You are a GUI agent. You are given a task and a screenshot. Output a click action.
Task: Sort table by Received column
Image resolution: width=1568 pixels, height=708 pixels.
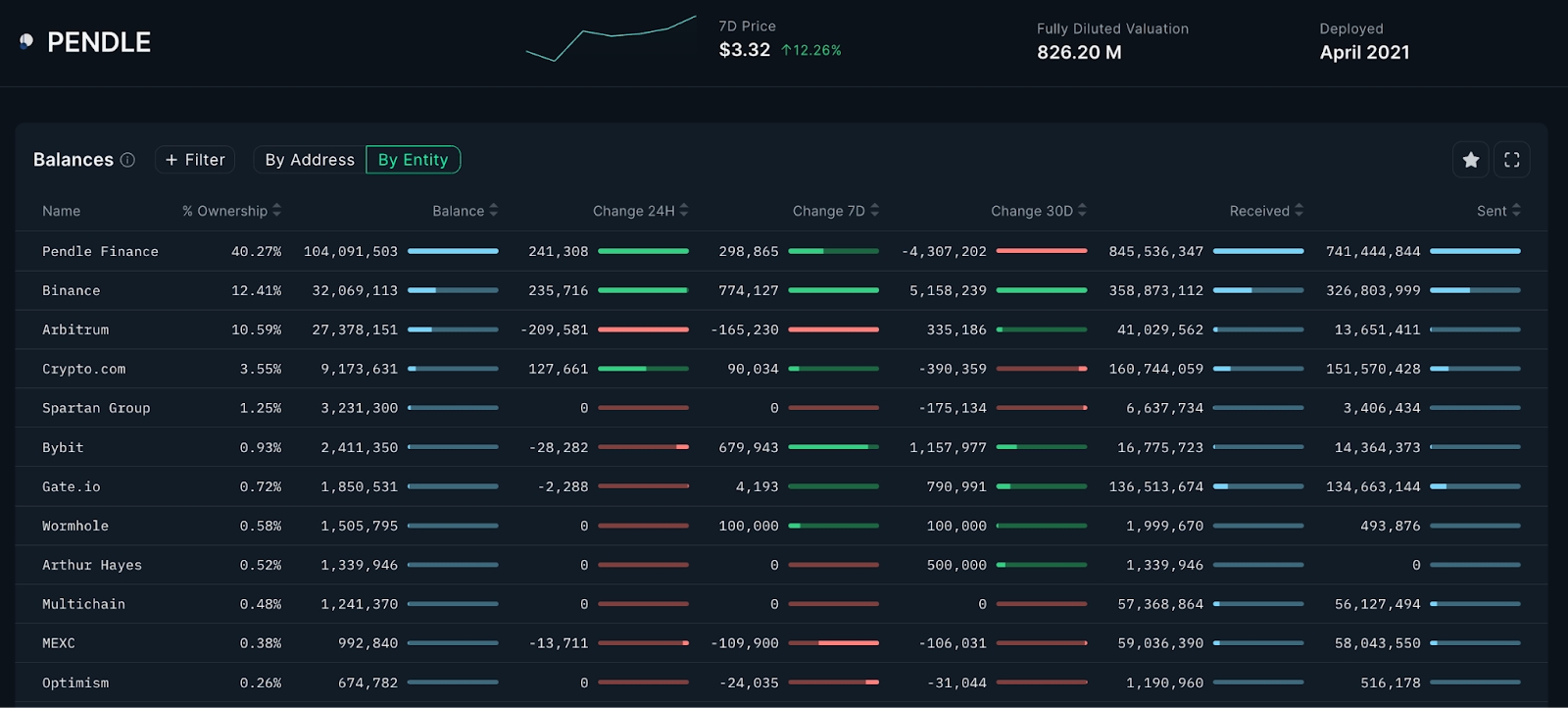[1299, 211]
